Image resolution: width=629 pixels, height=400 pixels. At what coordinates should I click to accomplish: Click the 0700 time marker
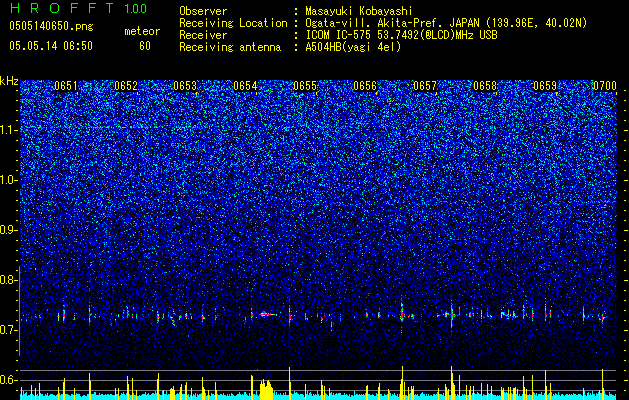tap(605, 86)
